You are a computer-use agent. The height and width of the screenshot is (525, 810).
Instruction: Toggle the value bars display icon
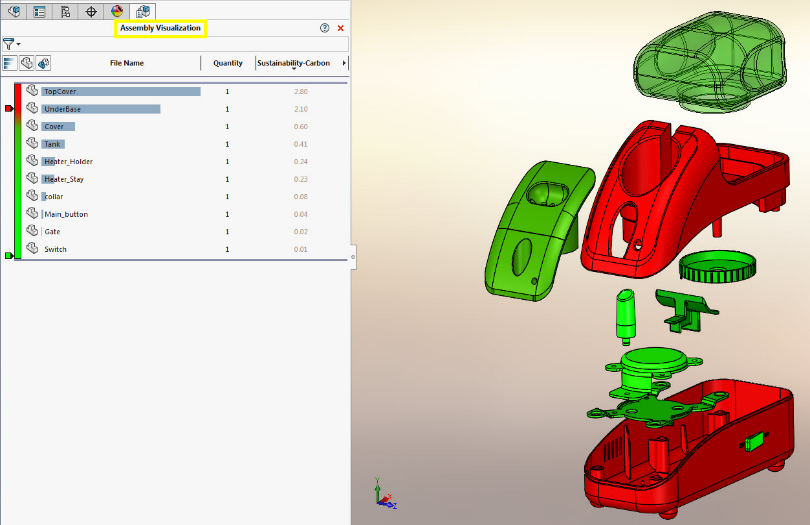(x=10, y=63)
